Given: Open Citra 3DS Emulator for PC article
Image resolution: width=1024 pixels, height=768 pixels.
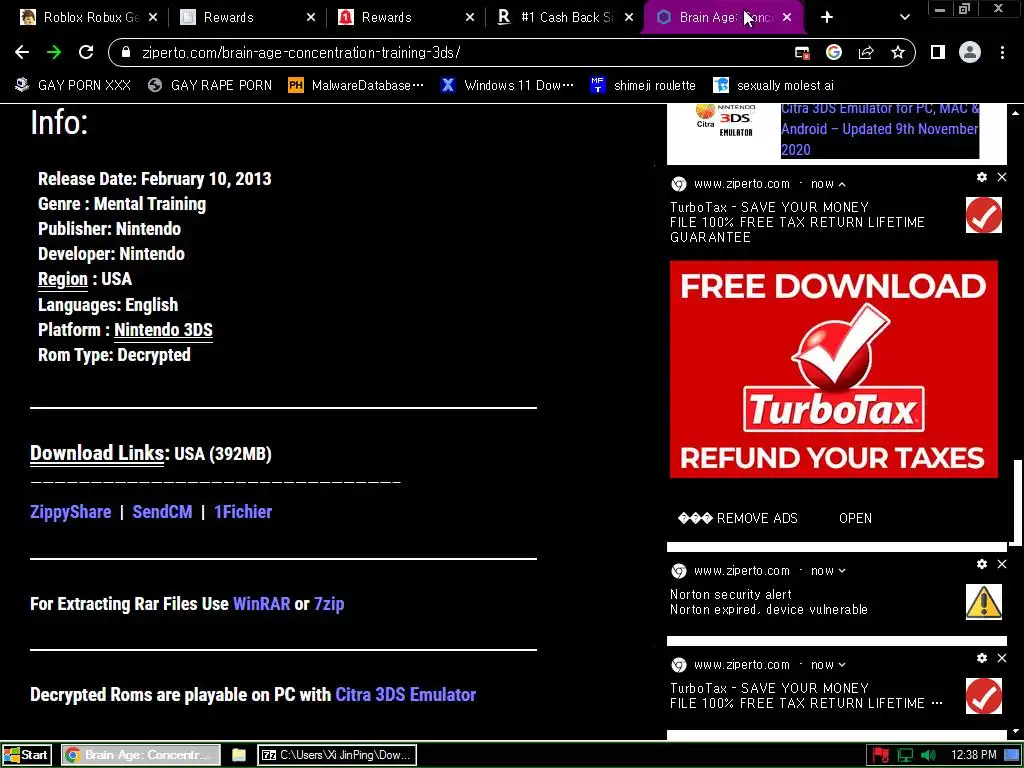Looking at the screenshot, I should tap(880, 129).
